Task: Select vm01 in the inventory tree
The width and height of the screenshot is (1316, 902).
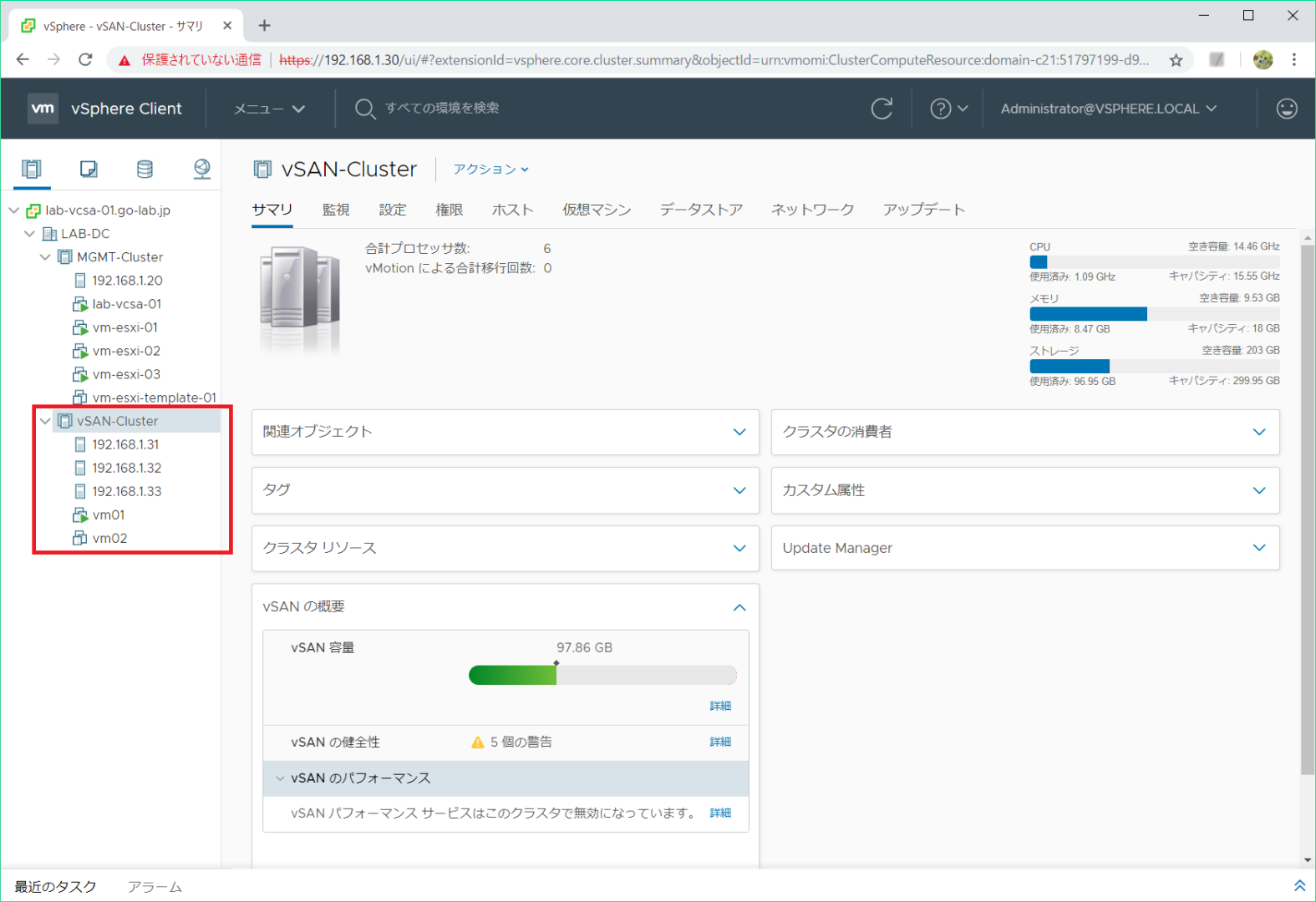Action: [x=108, y=514]
